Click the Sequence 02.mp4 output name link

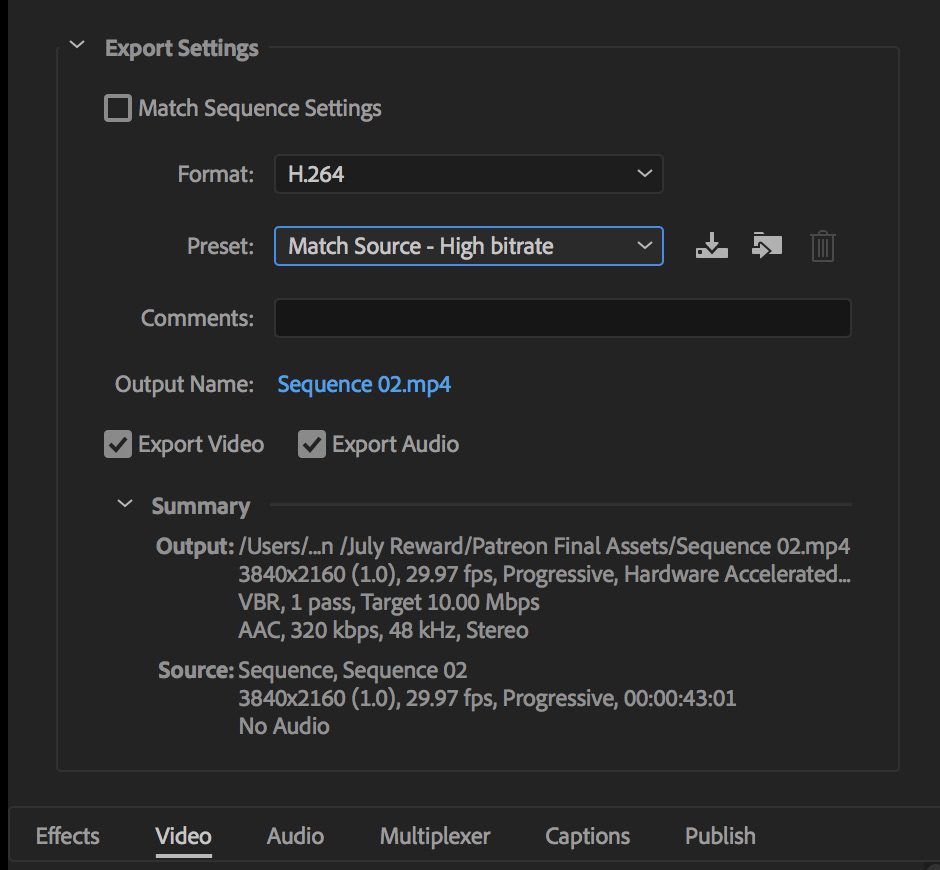(365, 383)
